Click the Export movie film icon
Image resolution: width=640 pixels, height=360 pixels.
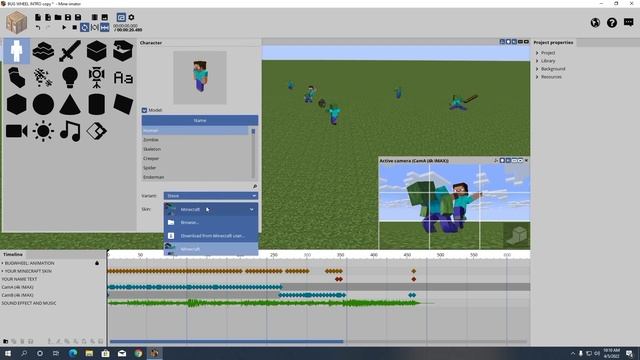pos(94,17)
